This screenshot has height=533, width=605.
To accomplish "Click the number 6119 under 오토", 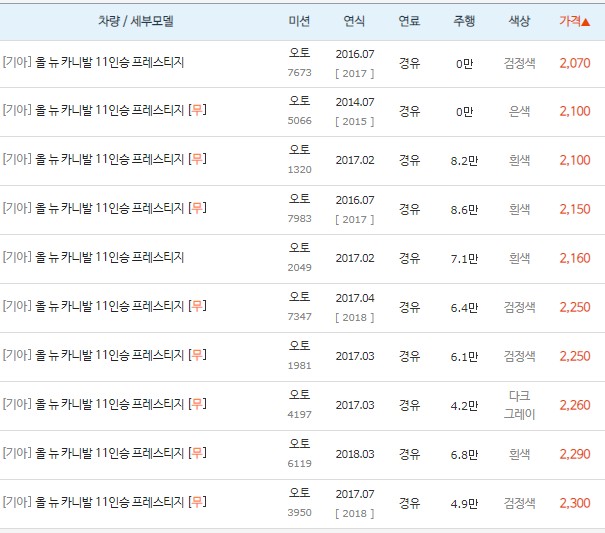I will click(299, 464).
